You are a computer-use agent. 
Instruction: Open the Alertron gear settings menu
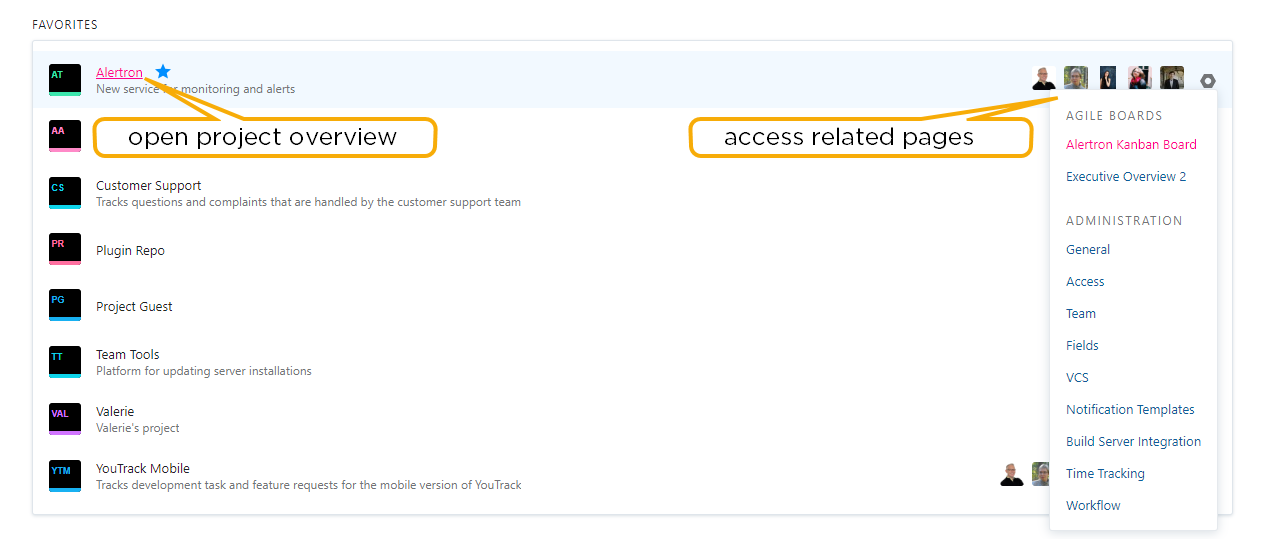click(1208, 81)
